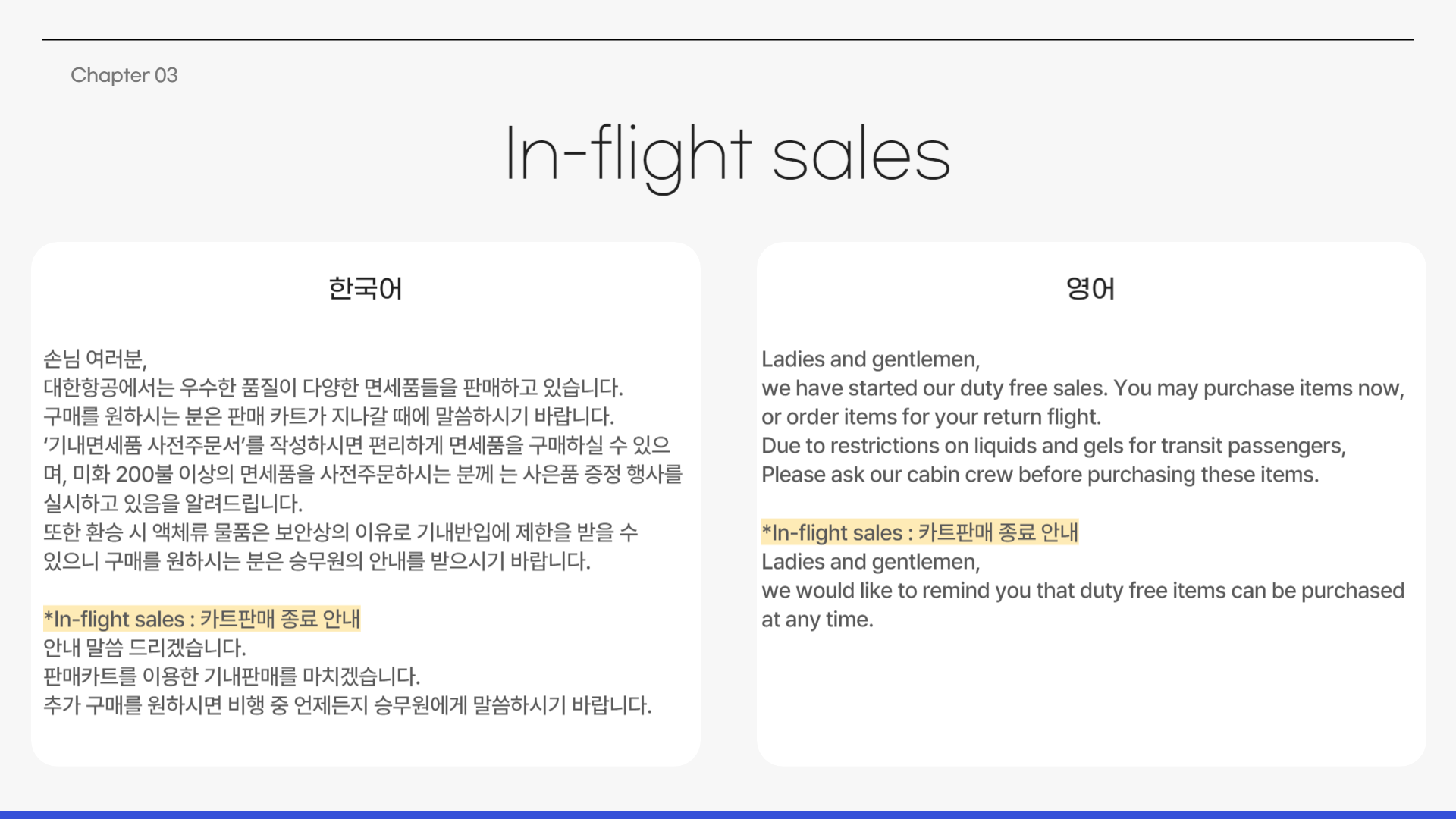This screenshot has height=819, width=1456.
Task: Click the sentence about 미화 200불 이상의 면세품
Action: (x=362, y=474)
